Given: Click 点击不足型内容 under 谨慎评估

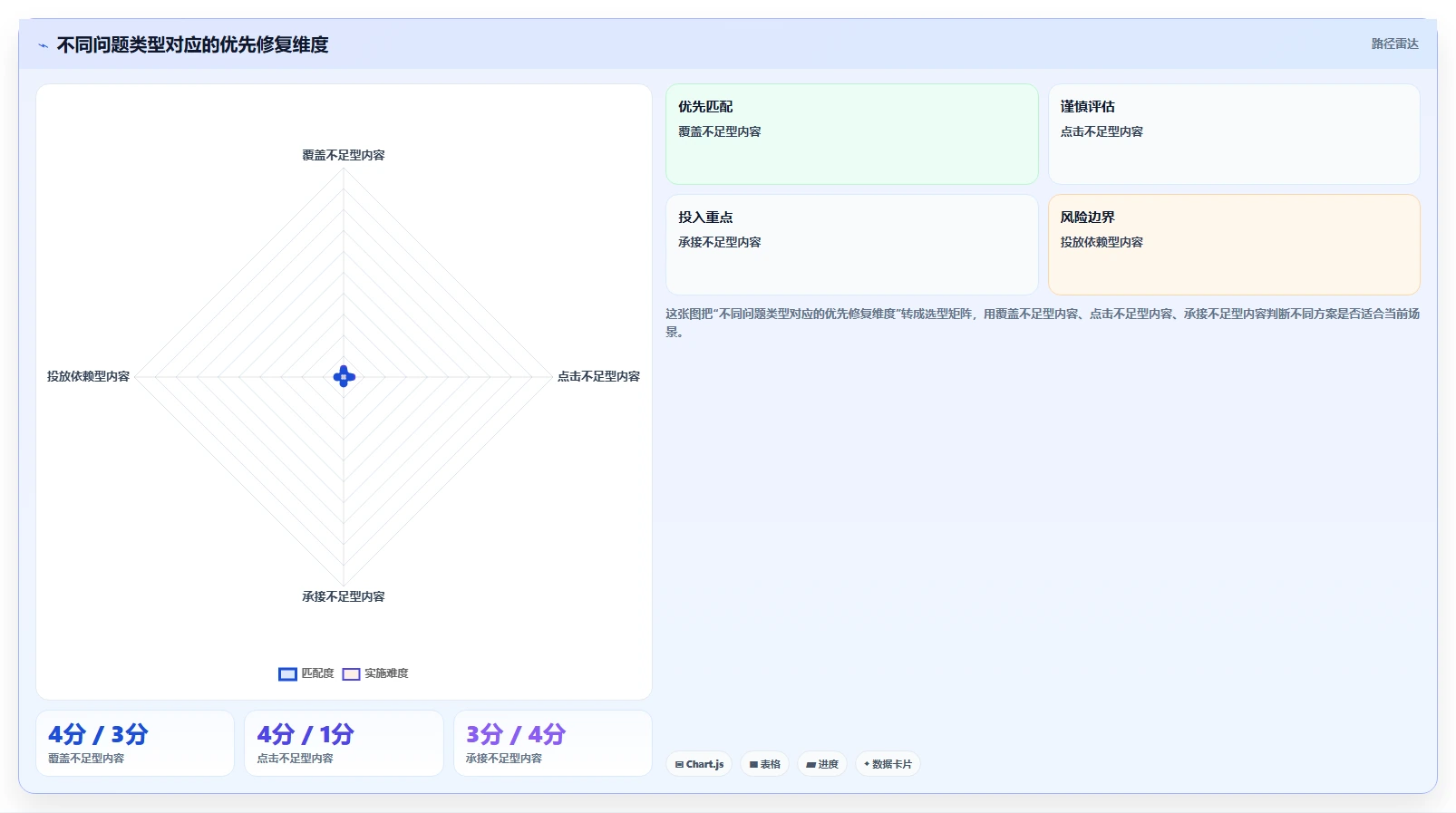Looking at the screenshot, I should pos(1102,131).
